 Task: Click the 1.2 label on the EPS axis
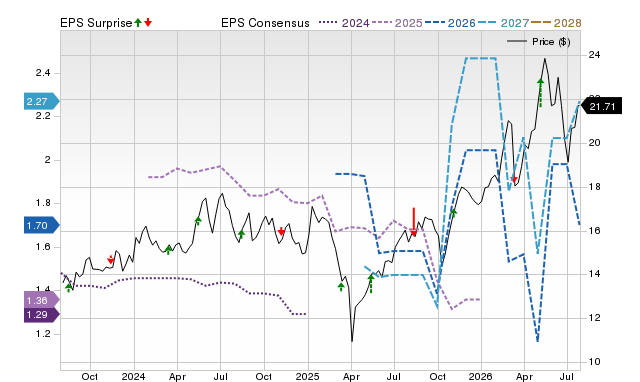point(43,334)
